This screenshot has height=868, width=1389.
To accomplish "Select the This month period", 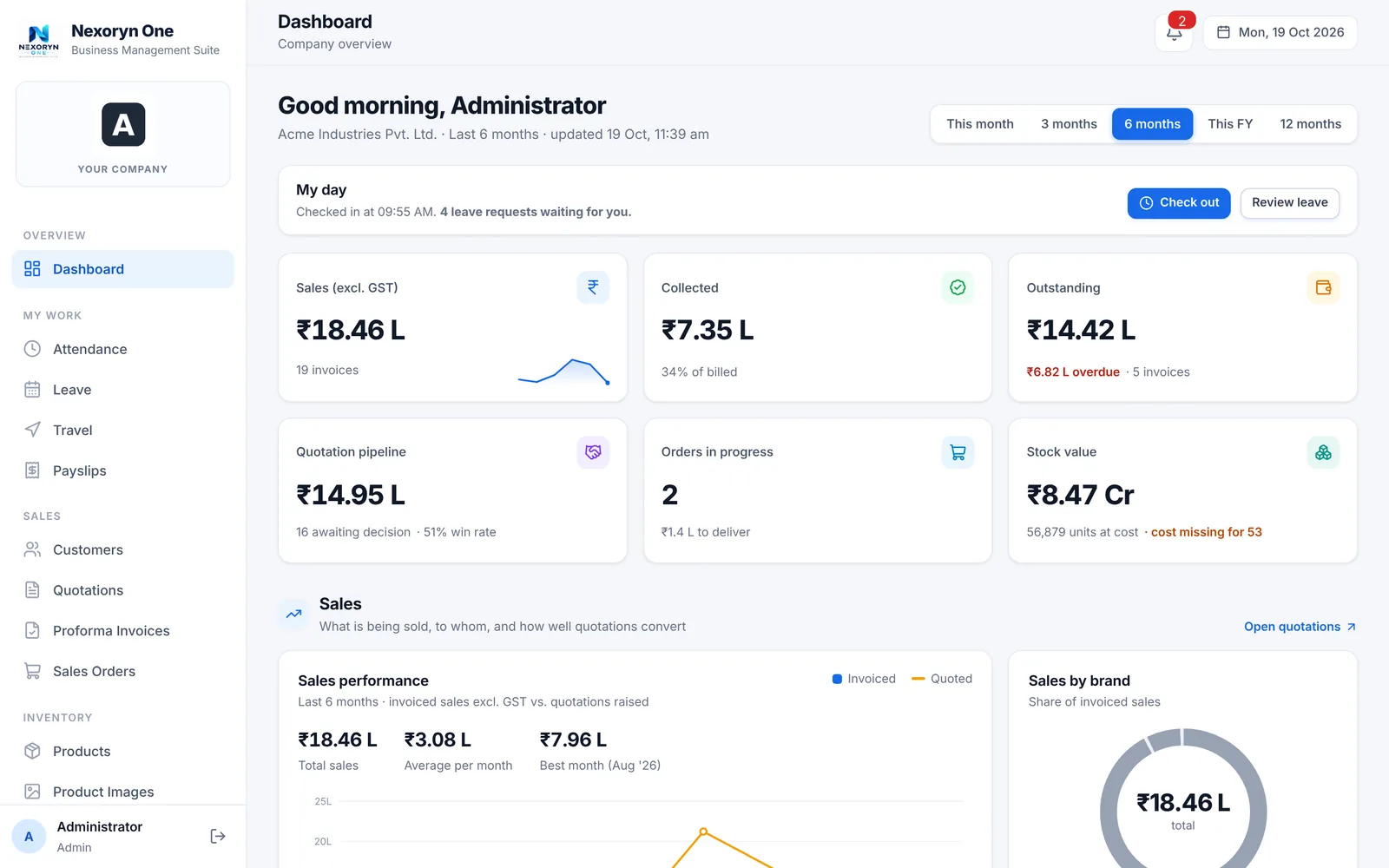I will [x=980, y=124].
